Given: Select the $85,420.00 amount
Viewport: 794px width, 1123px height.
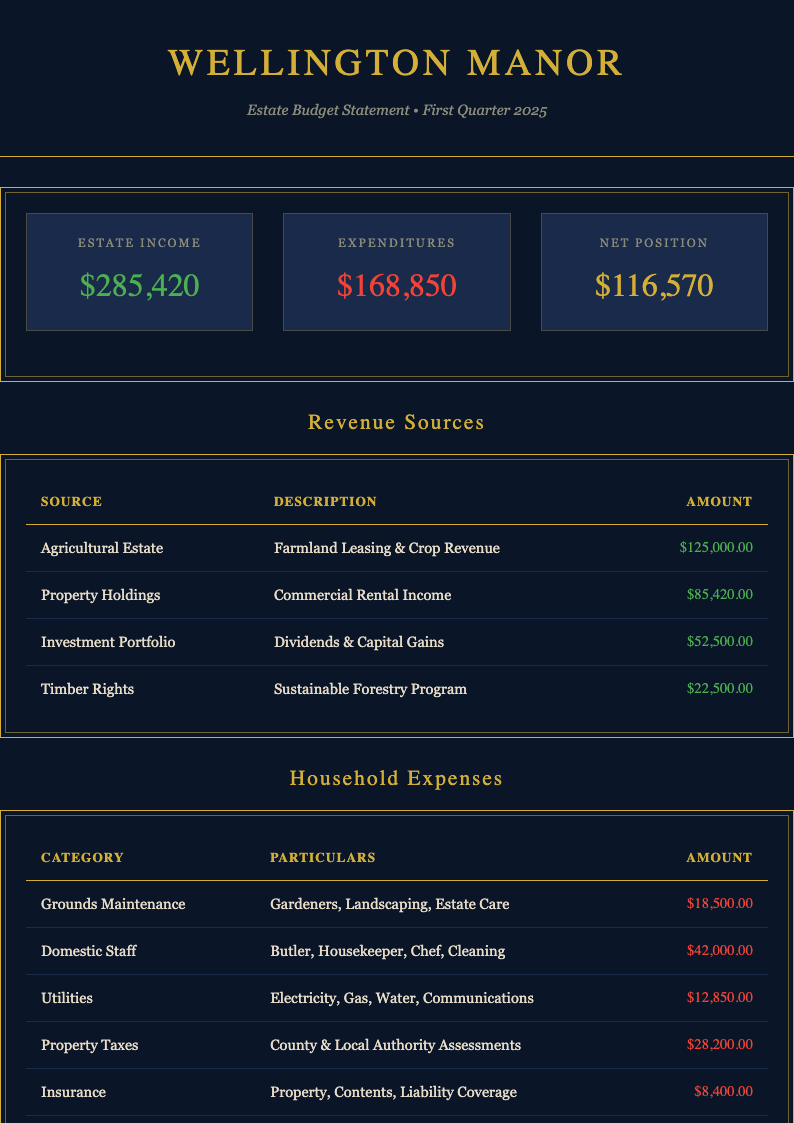Looking at the screenshot, I should pyautogui.click(x=720, y=594).
